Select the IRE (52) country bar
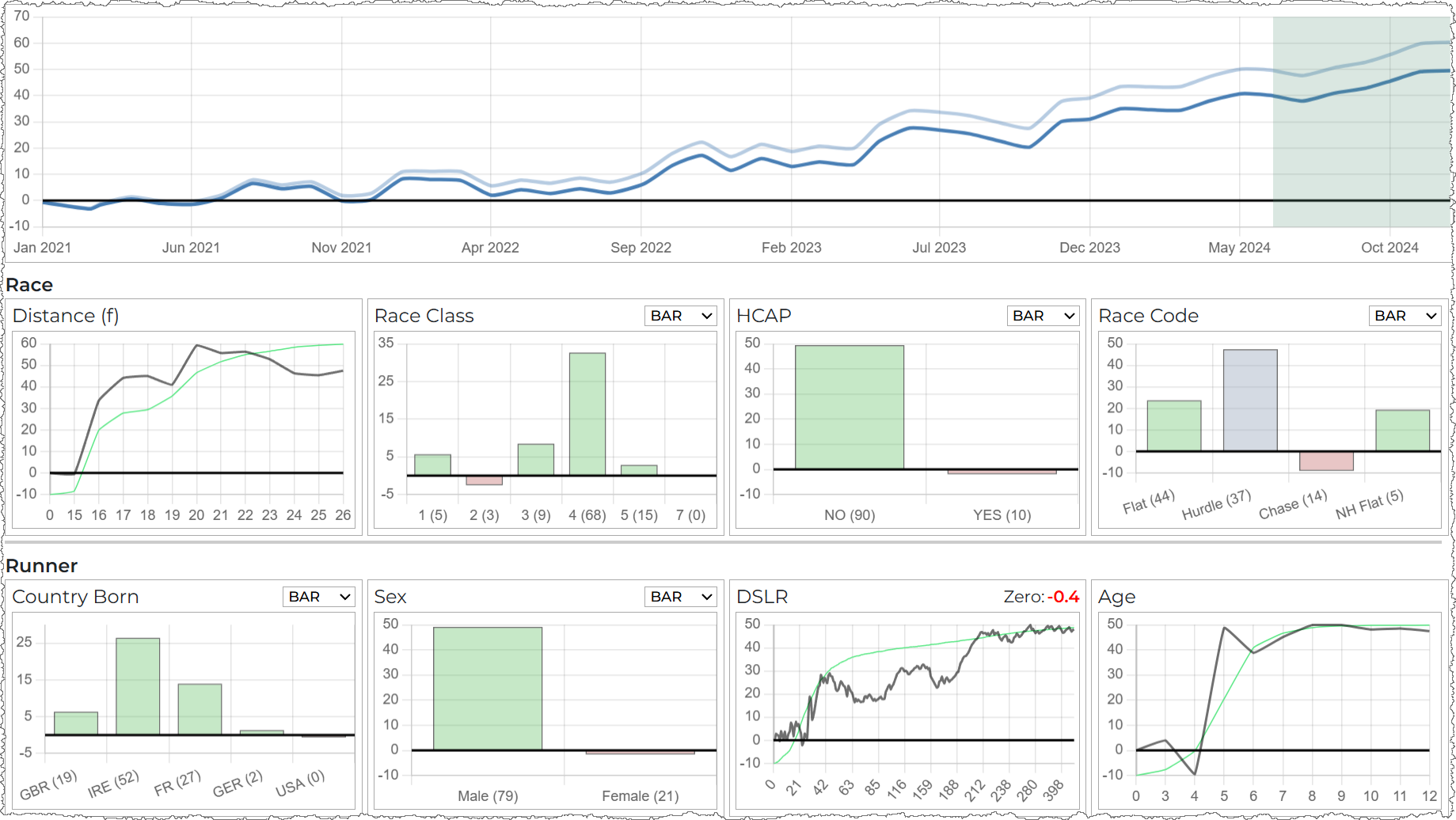Image resolution: width=1456 pixels, height=820 pixels. coord(138,686)
